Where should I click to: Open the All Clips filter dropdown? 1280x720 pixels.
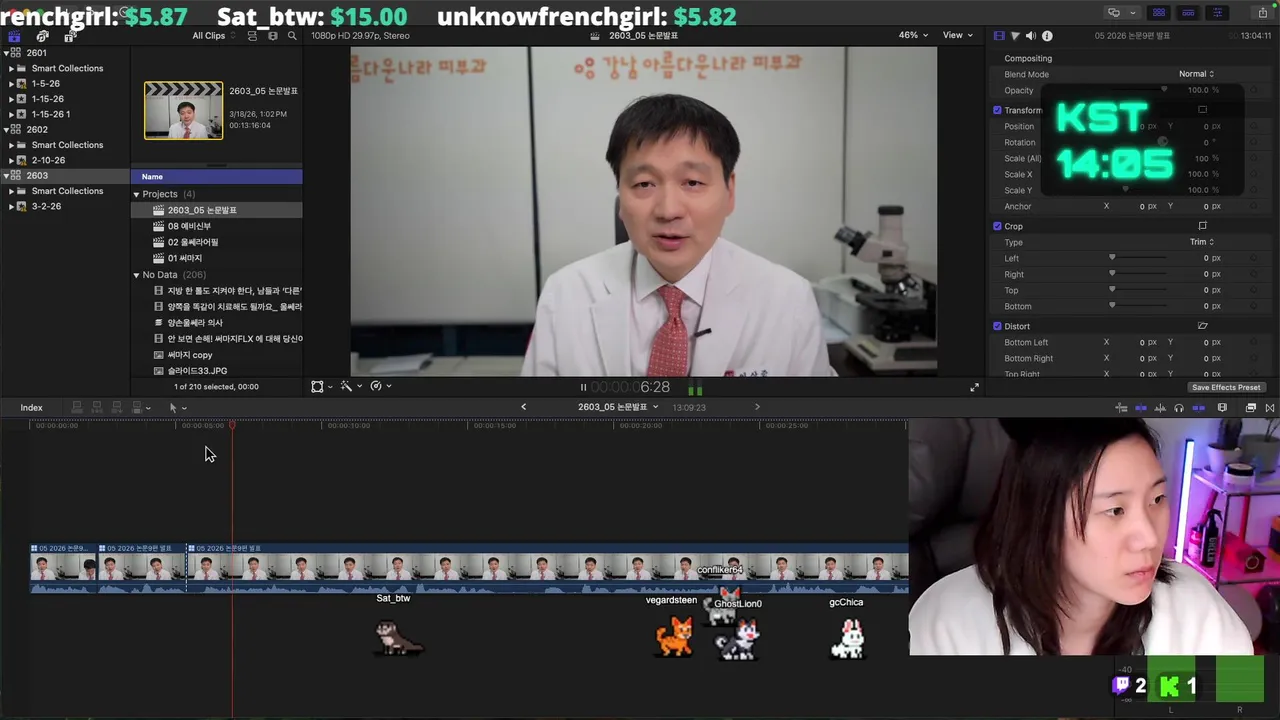(x=213, y=36)
